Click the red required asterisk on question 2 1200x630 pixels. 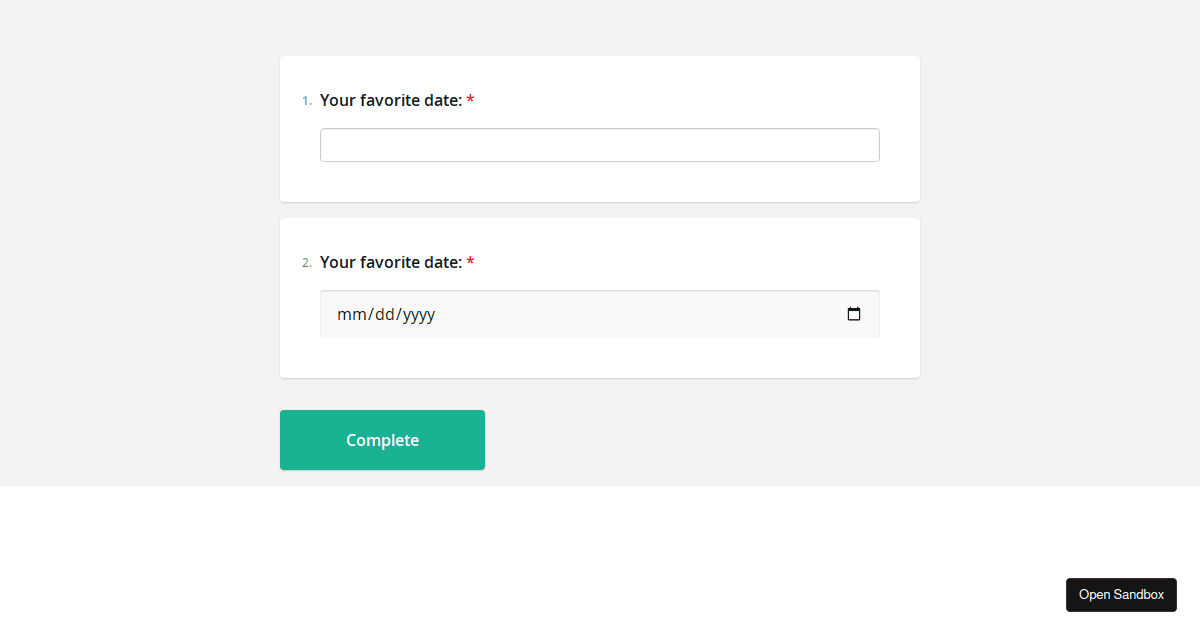[x=470, y=262]
